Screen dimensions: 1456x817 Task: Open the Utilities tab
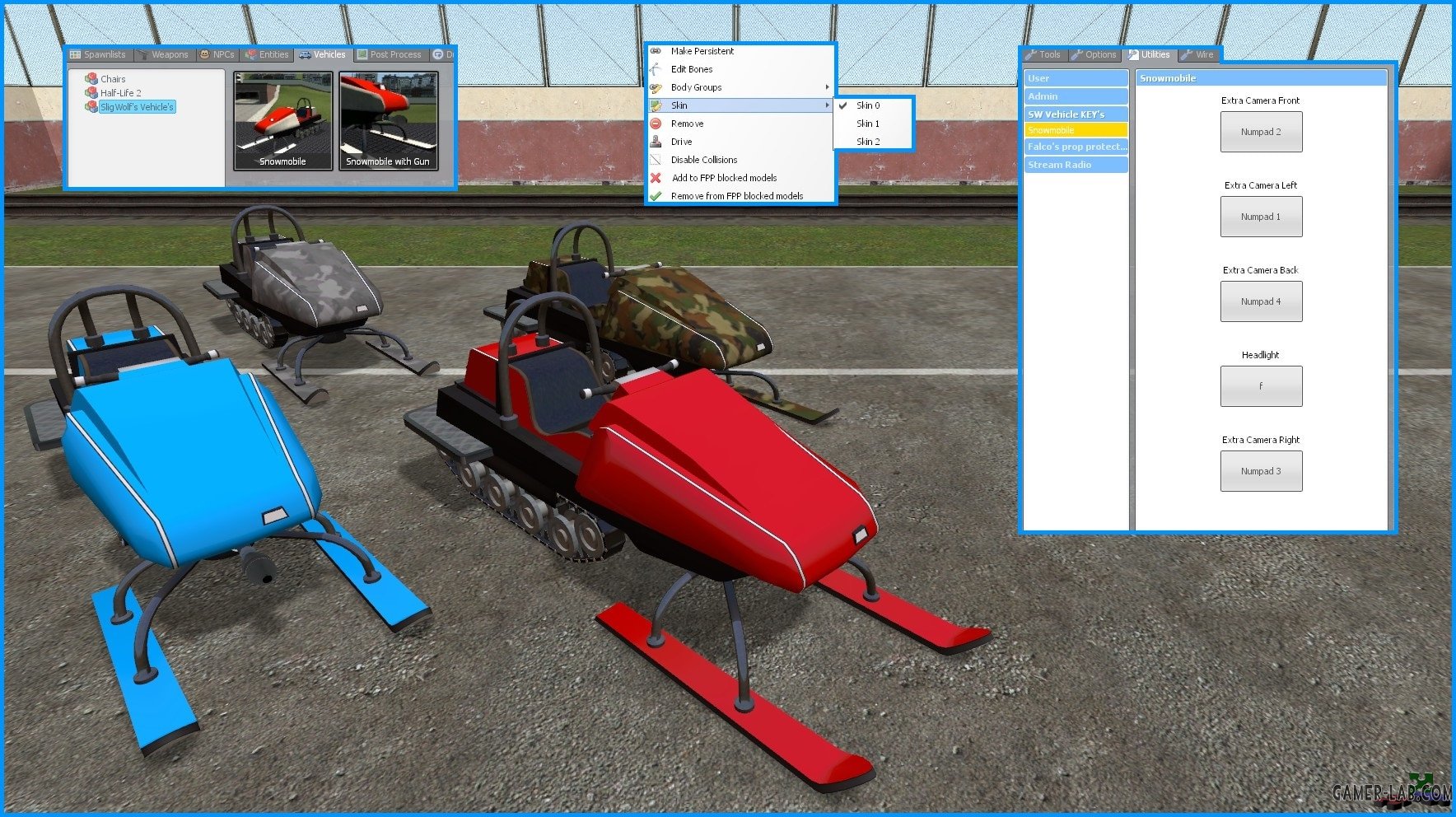tap(1149, 54)
